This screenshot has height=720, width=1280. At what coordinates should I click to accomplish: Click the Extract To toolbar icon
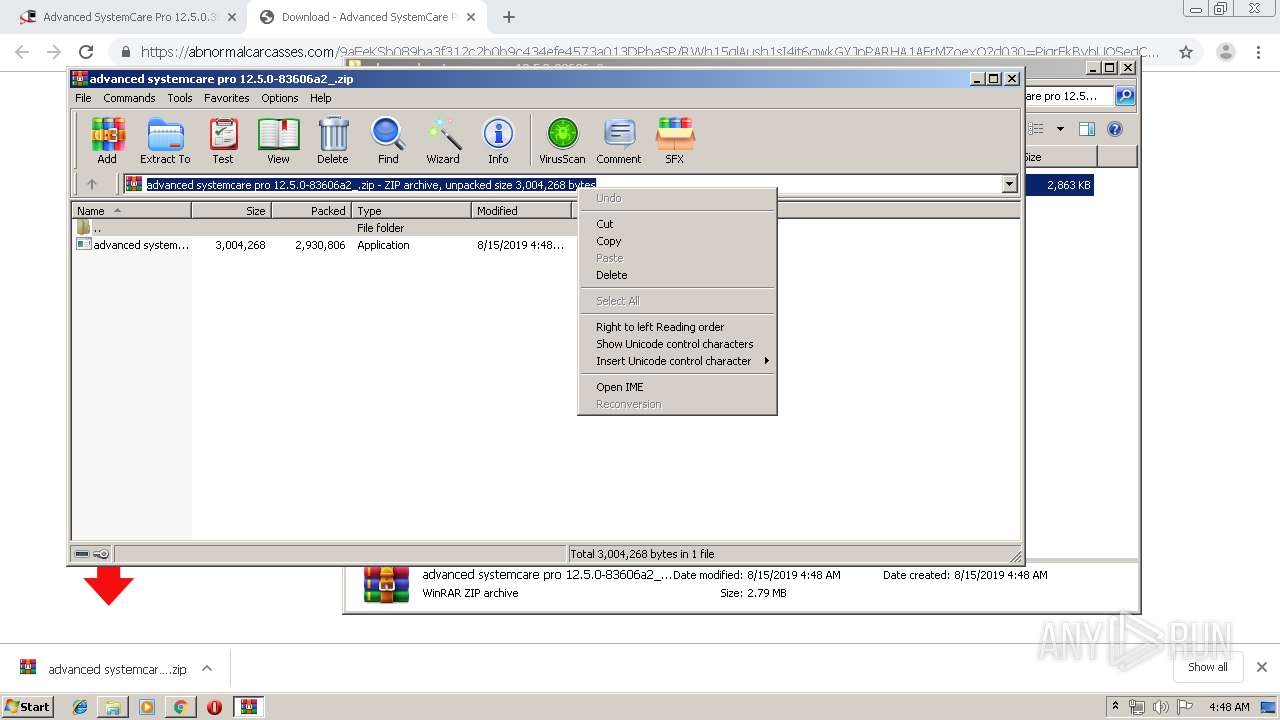(165, 140)
